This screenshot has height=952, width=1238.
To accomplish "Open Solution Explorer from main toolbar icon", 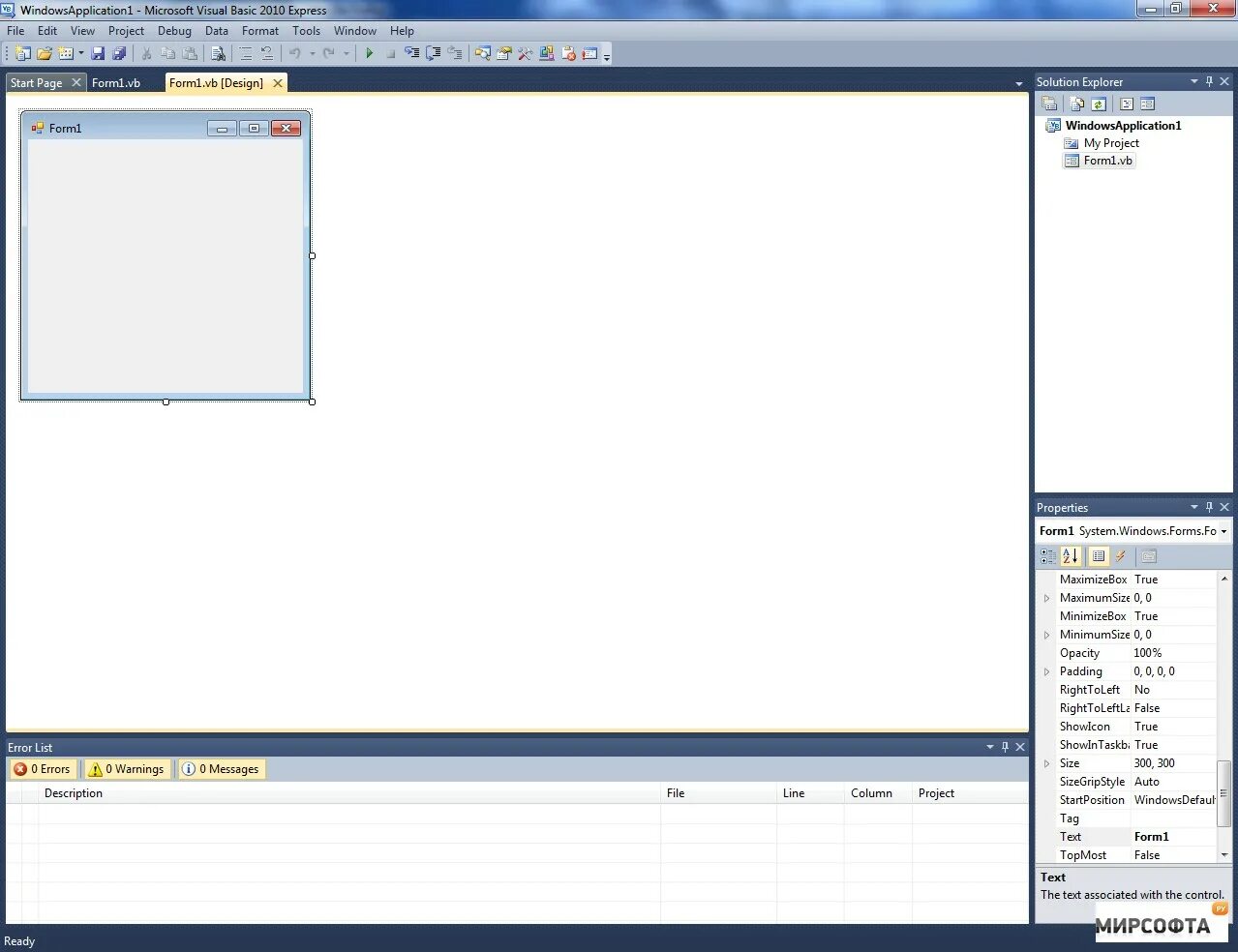I will coord(483,53).
